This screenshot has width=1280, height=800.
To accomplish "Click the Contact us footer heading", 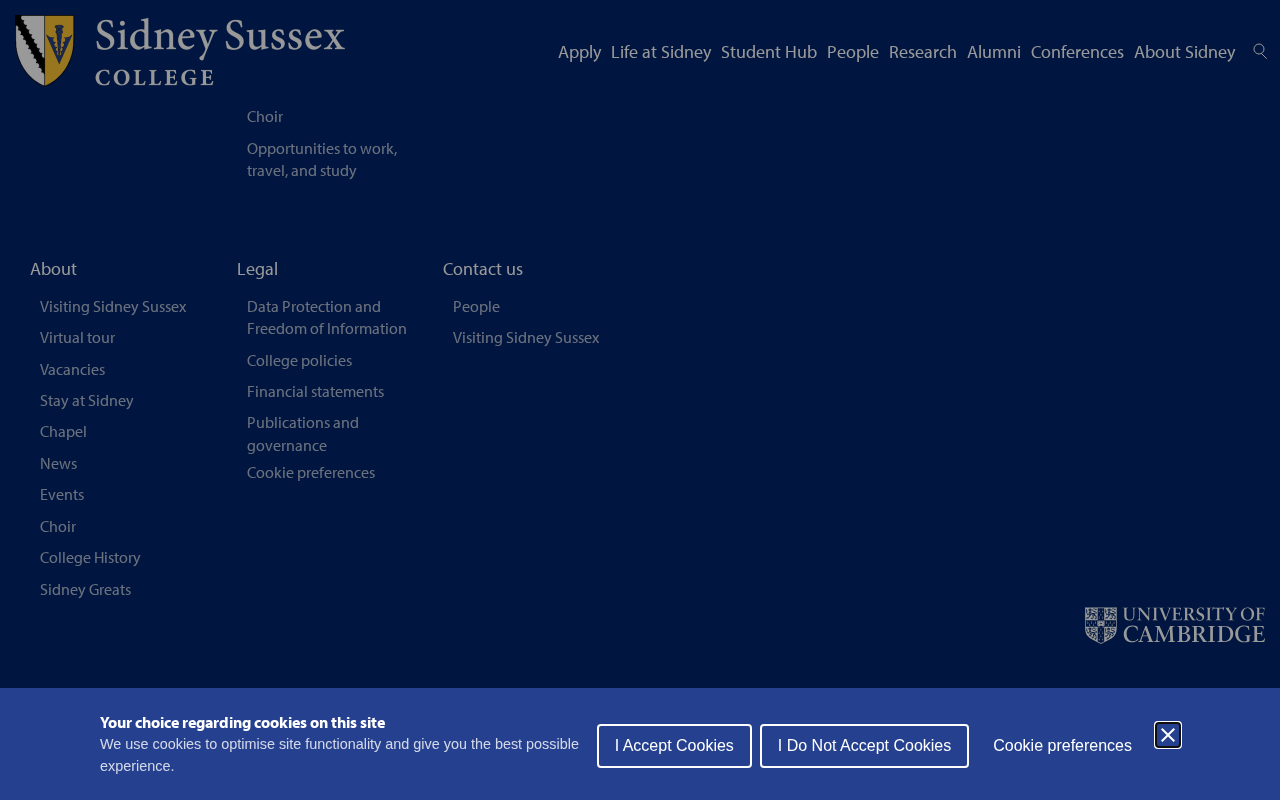I will point(483,269).
